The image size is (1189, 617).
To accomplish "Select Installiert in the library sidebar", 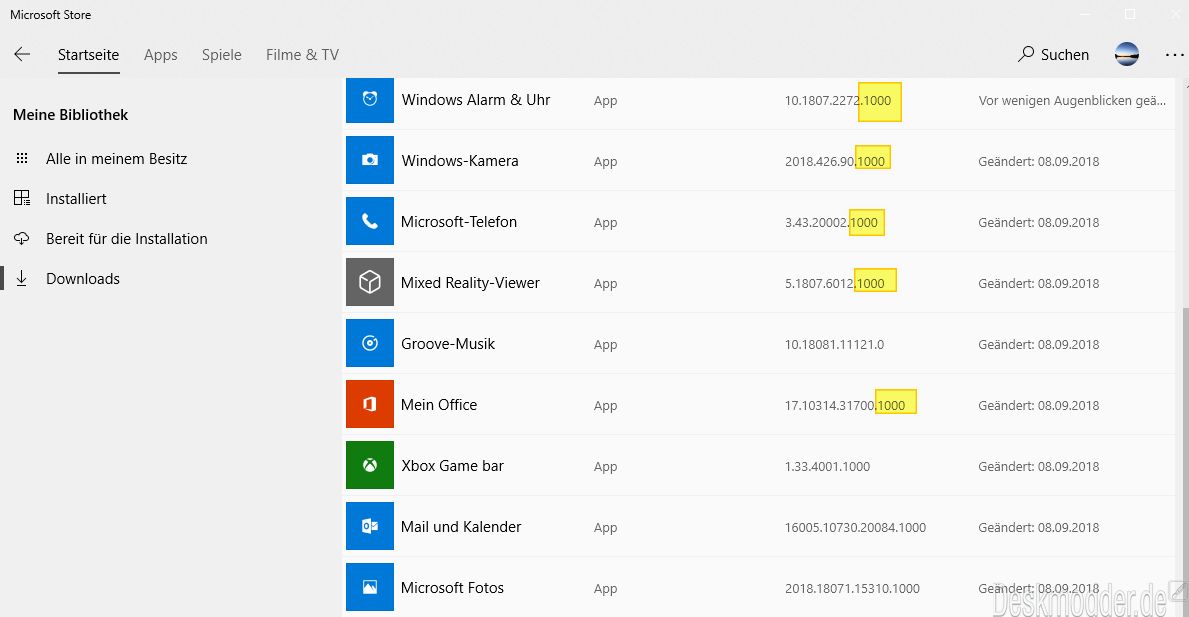I will point(76,199).
